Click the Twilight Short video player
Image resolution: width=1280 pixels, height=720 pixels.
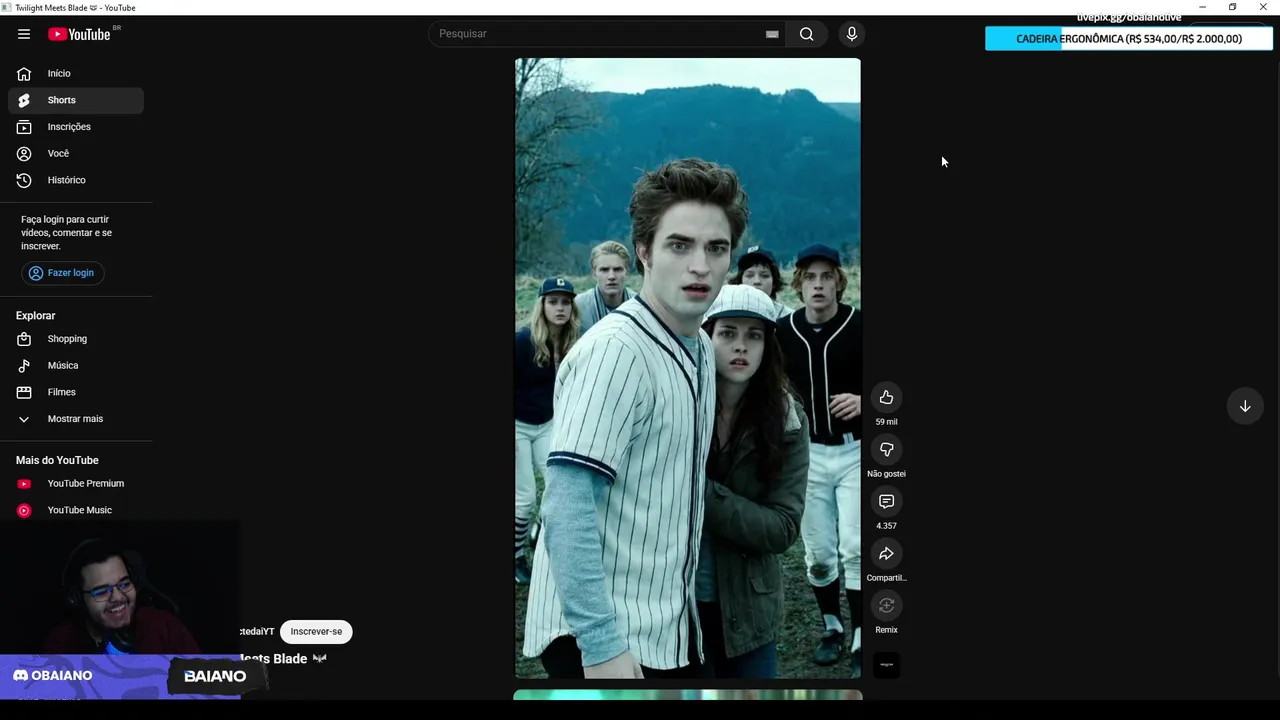687,368
